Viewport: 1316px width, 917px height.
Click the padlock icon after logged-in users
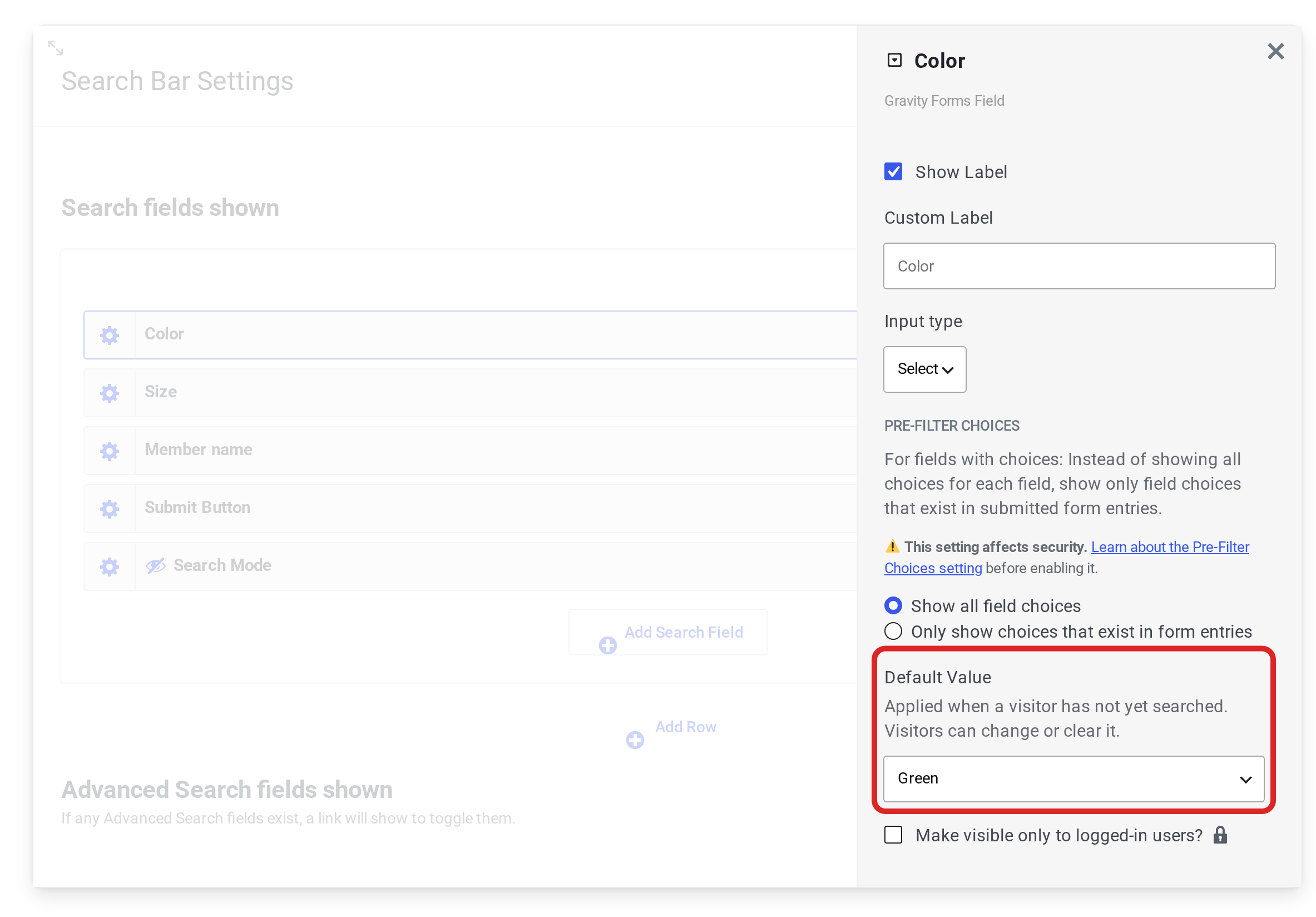(x=1220, y=835)
